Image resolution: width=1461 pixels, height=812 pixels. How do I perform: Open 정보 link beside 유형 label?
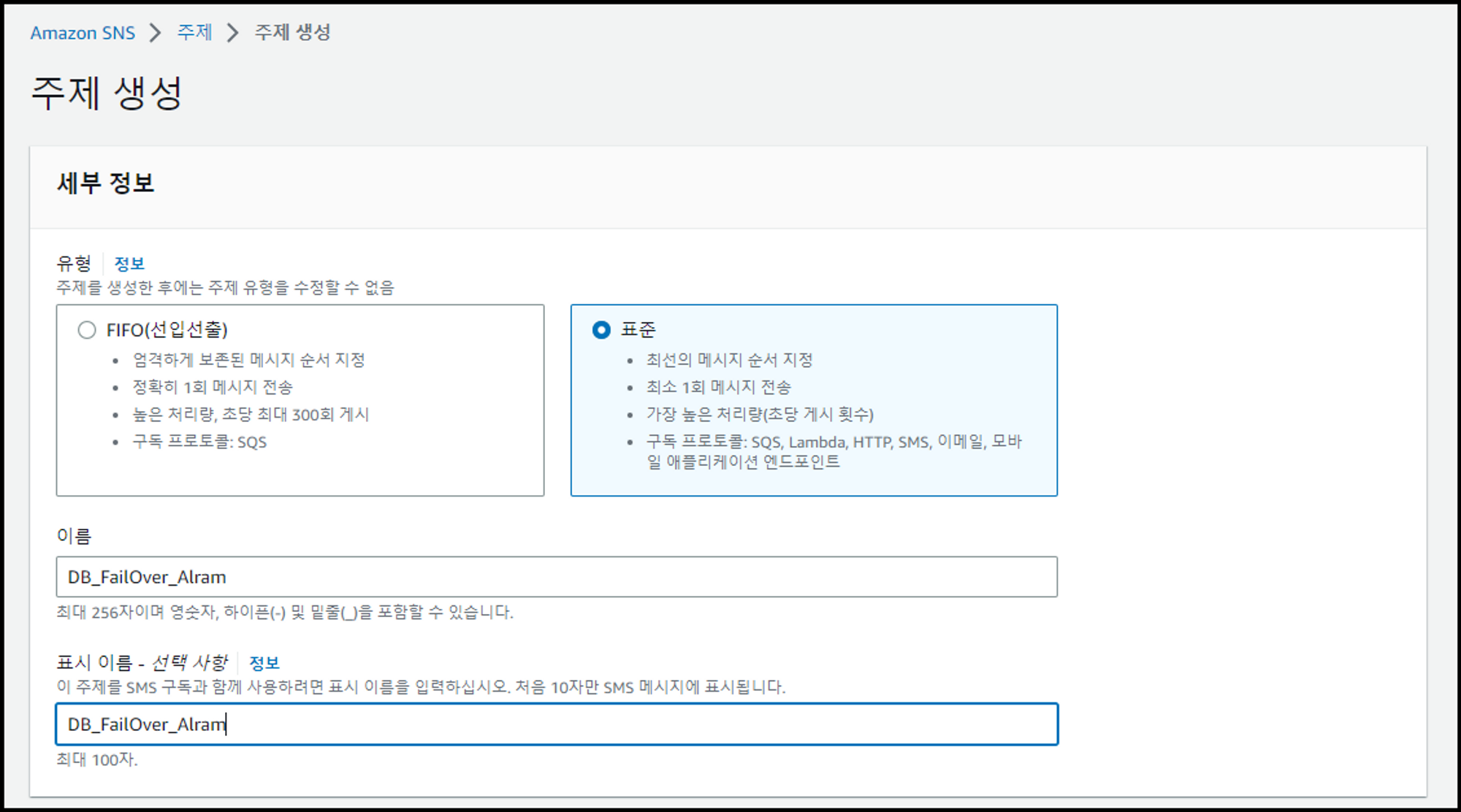coord(129,264)
